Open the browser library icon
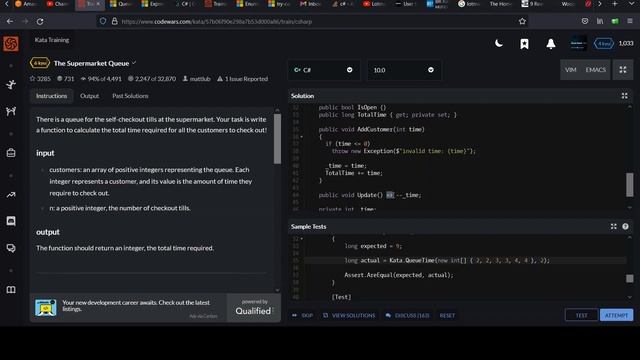Image resolution: width=640 pixels, height=360 pixels. (x=600, y=21)
